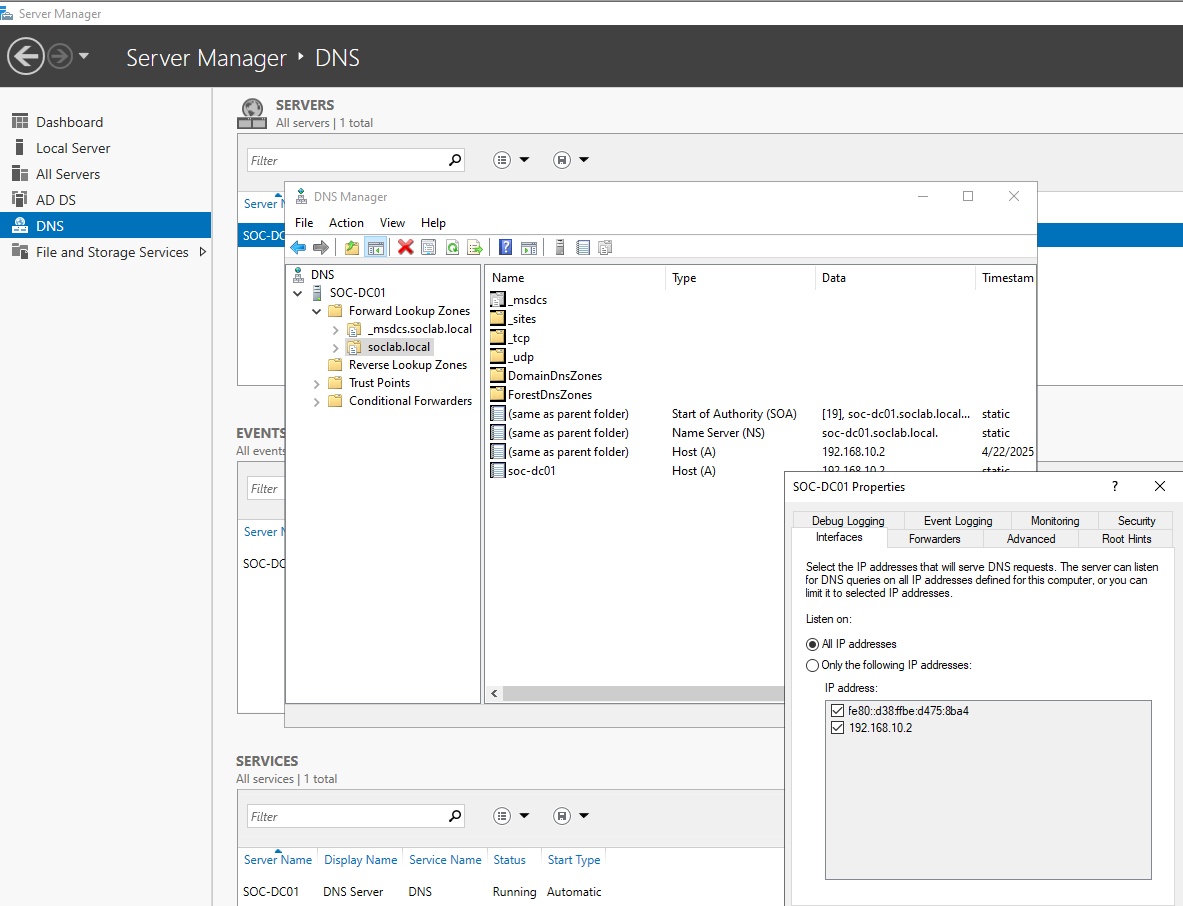Viewport: 1183px width, 906px height.
Task: Expand Conditional Forwarders node
Action: click(317, 402)
